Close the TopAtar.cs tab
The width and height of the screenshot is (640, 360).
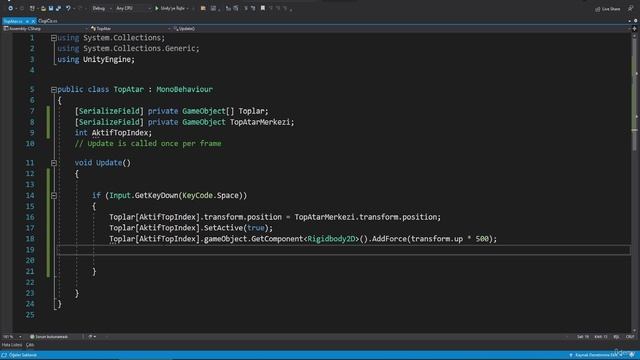[33, 21]
